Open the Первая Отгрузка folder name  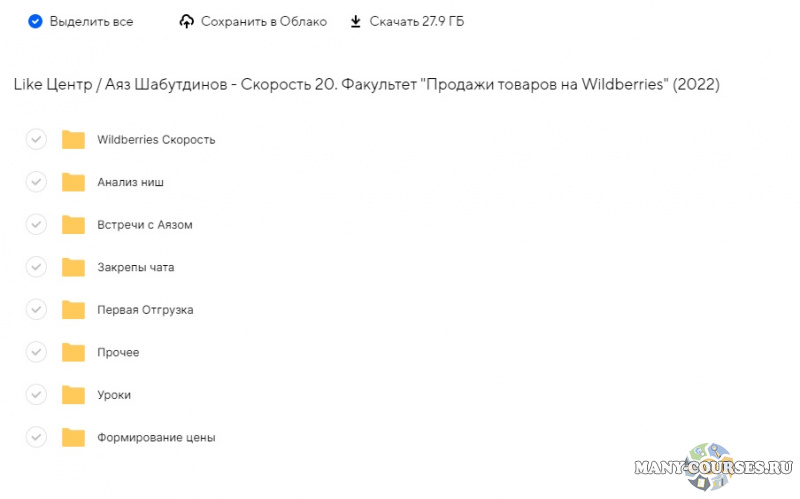pyautogui.click(x=145, y=310)
